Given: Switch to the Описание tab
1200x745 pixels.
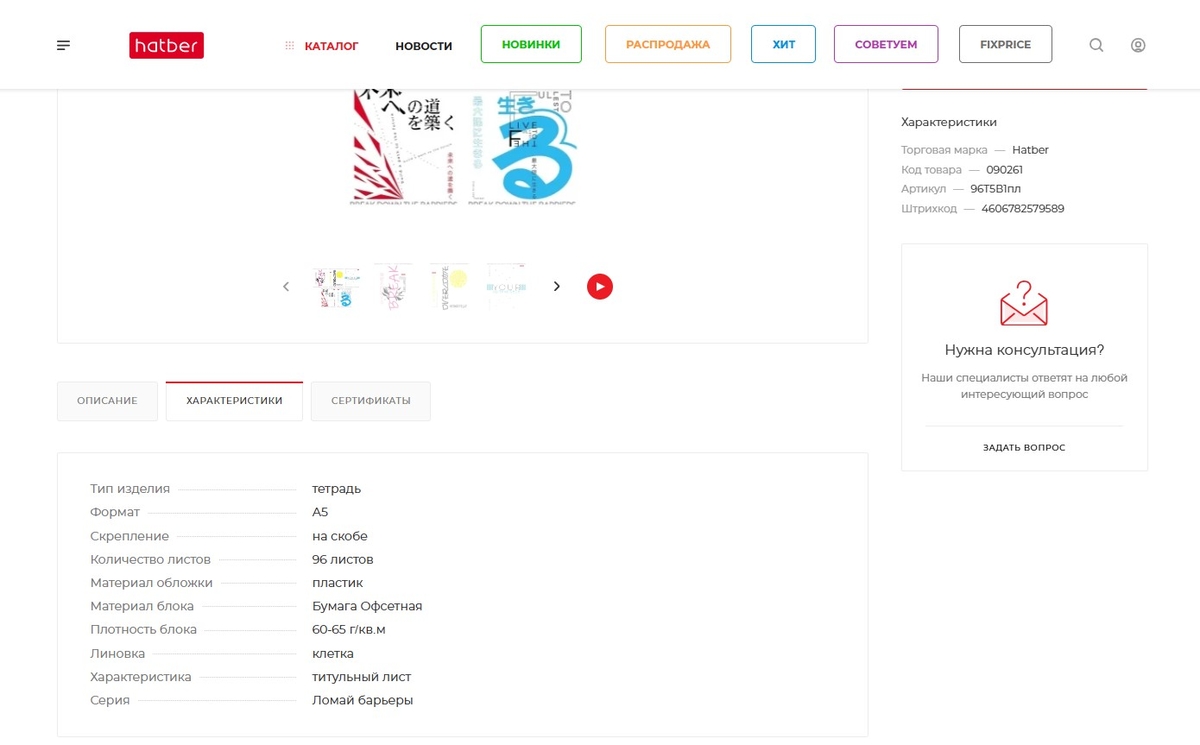Looking at the screenshot, I should click(107, 401).
